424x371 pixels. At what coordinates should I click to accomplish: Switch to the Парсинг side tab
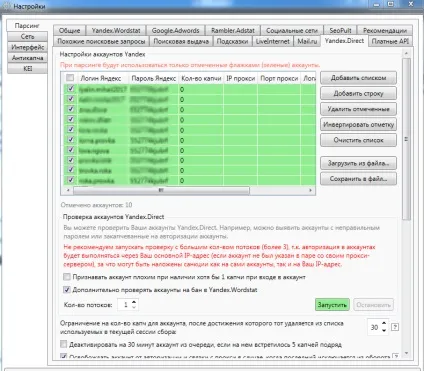click(27, 26)
